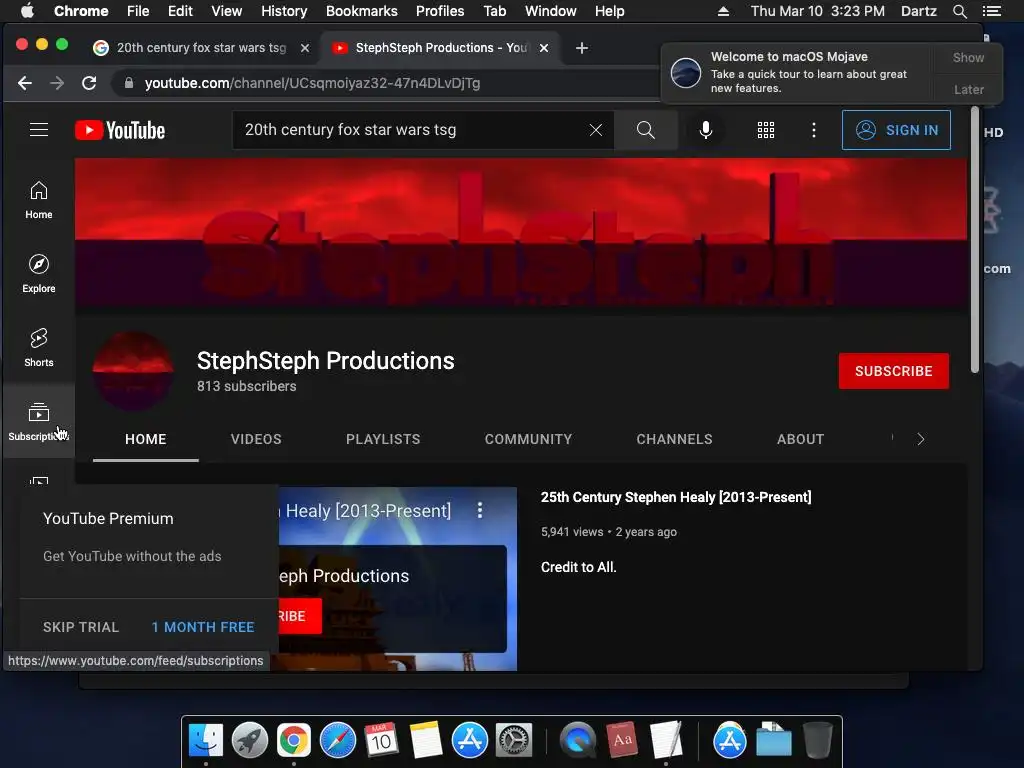
Task: Open Subscriptions in the sidebar
Action: click(39, 421)
